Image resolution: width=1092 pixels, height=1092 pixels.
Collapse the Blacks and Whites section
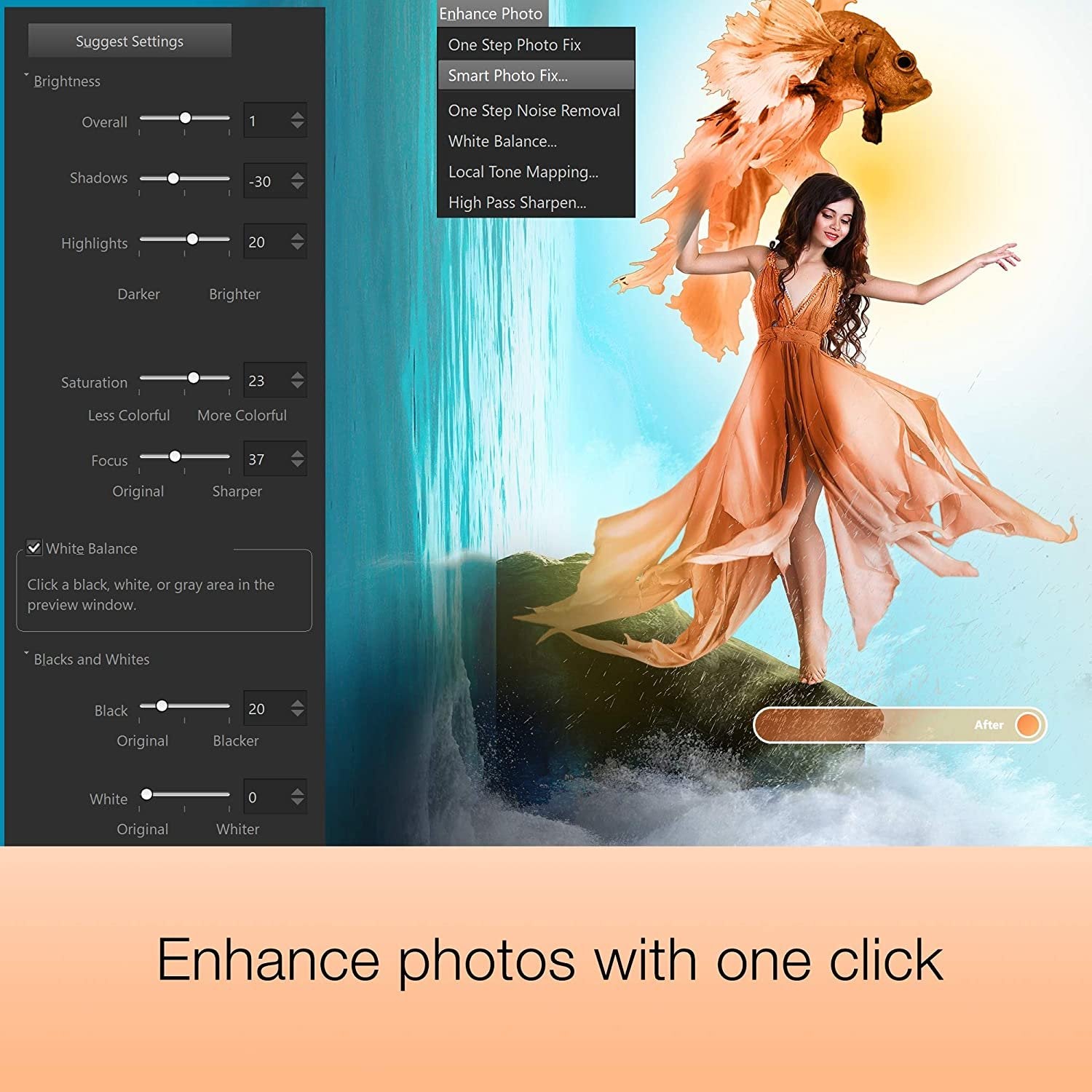27,654
